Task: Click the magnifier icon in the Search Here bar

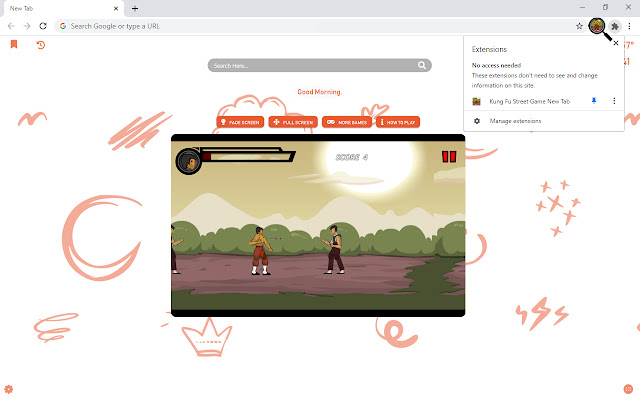Action: [x=422, y=65]
